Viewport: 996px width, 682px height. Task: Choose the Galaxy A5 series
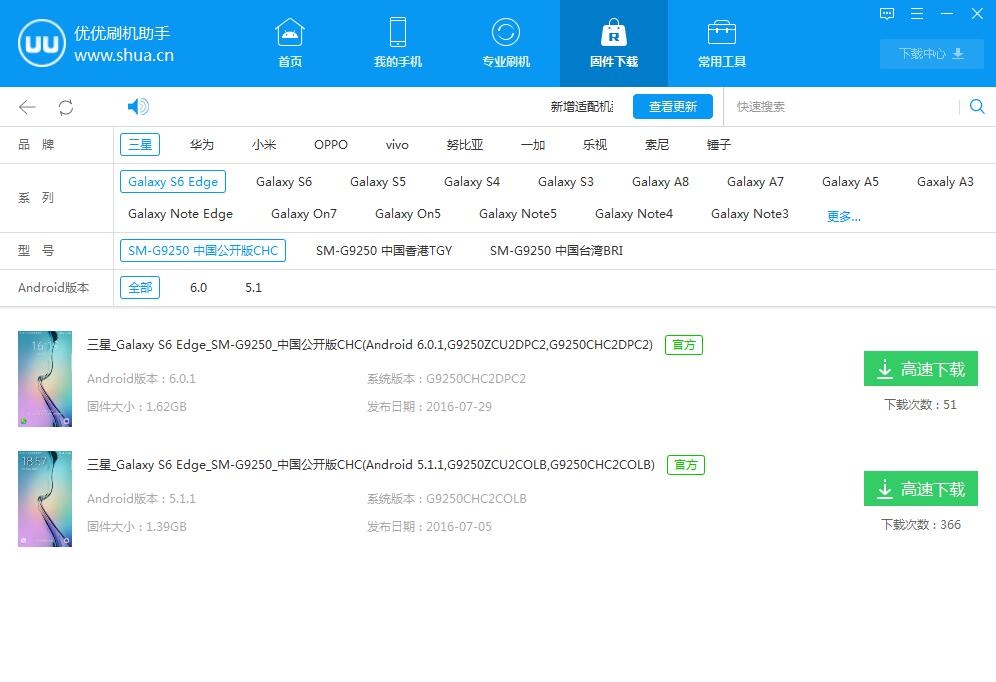pos(851,182)
